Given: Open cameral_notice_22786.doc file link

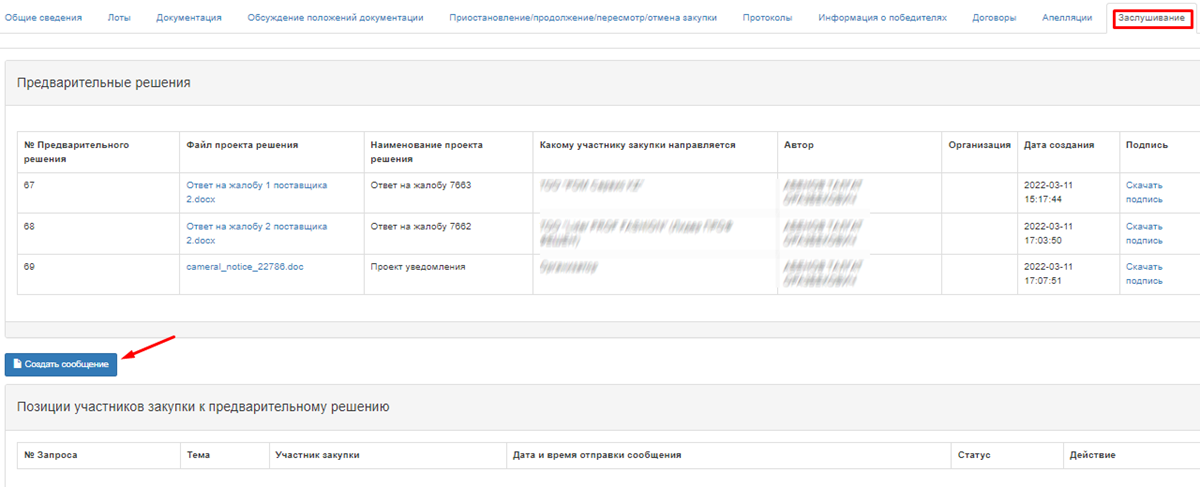Looking at the screenshot, I should point(244,267).
